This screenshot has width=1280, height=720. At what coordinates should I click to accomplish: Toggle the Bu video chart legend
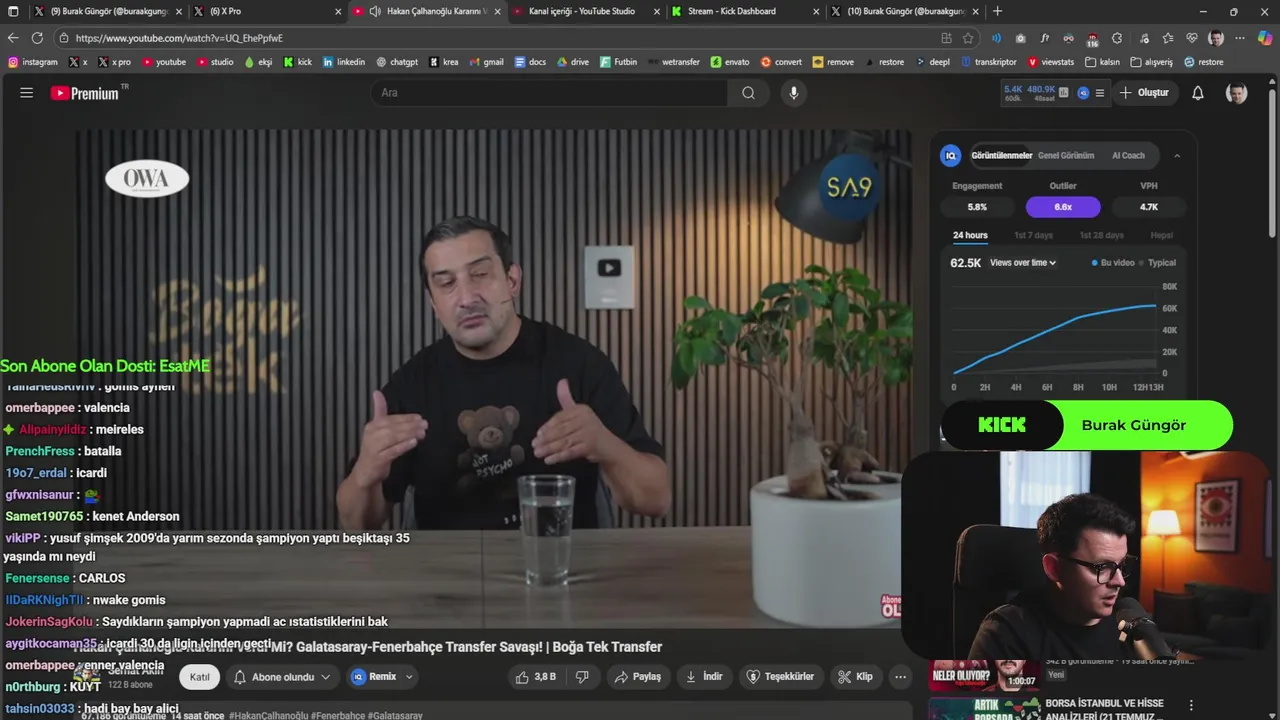point(1113,263)
